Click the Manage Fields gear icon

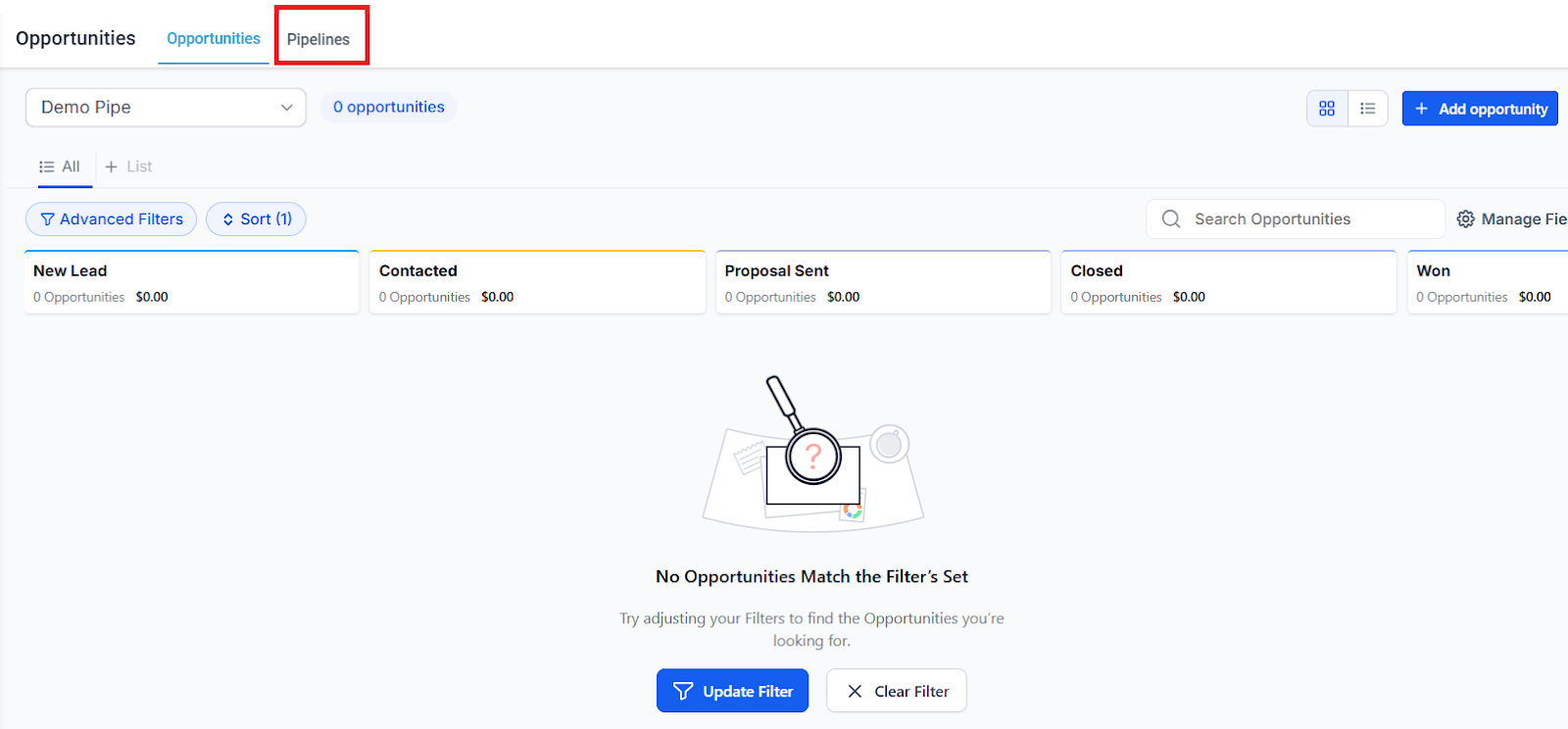point(1465,219)
